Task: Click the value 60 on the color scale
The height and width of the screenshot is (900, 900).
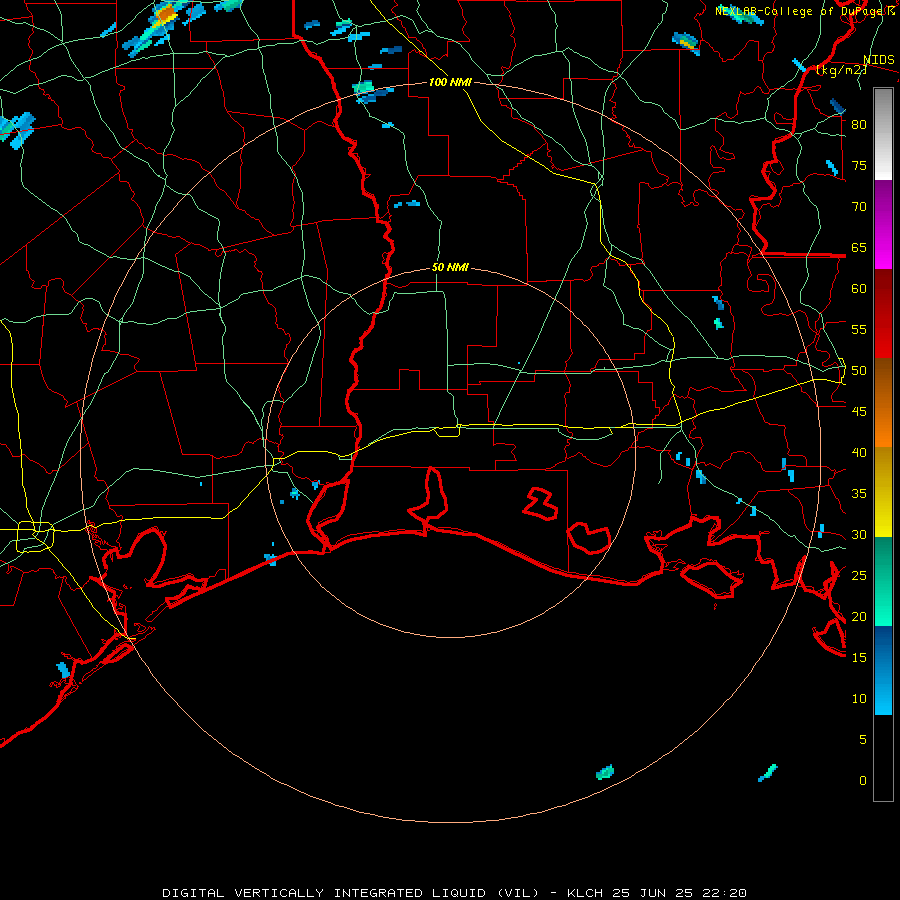Action: pyautogui.click(x=859, y=289)
